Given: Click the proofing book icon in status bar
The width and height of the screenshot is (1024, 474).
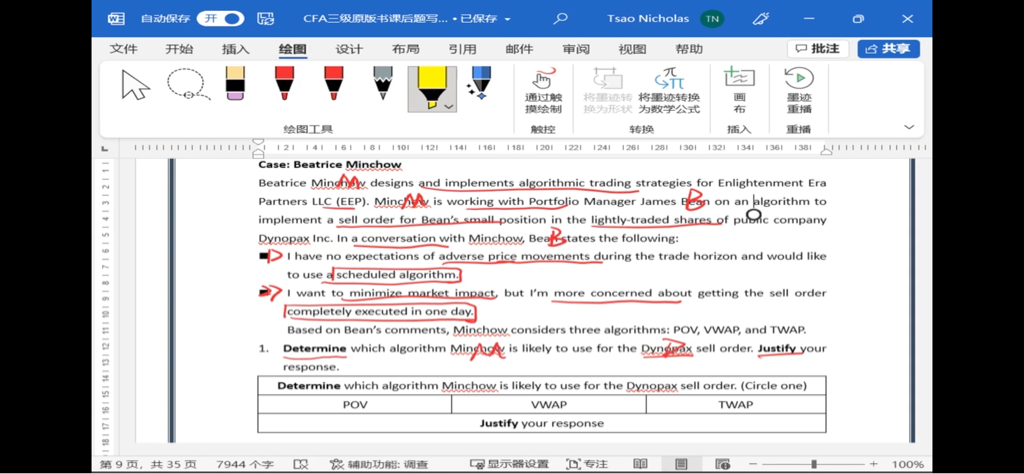Looking at the screenshot, I should pos(300,464).
